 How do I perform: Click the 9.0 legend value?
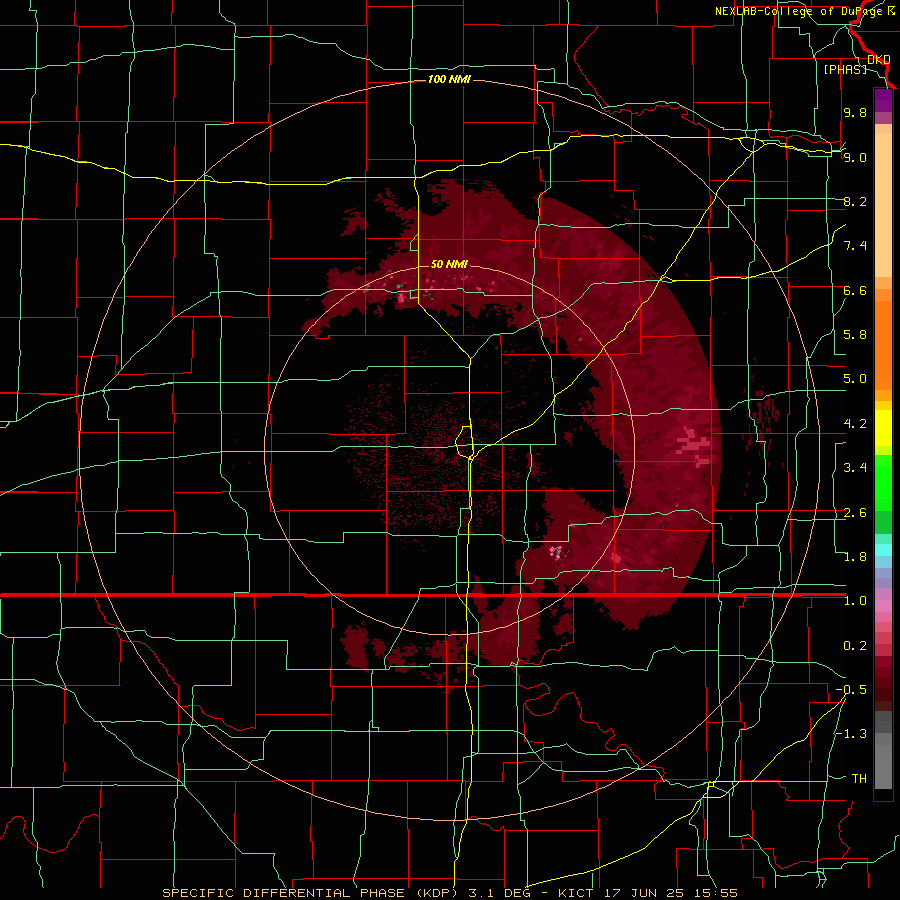pyautogui.click(x=855, y=157)
